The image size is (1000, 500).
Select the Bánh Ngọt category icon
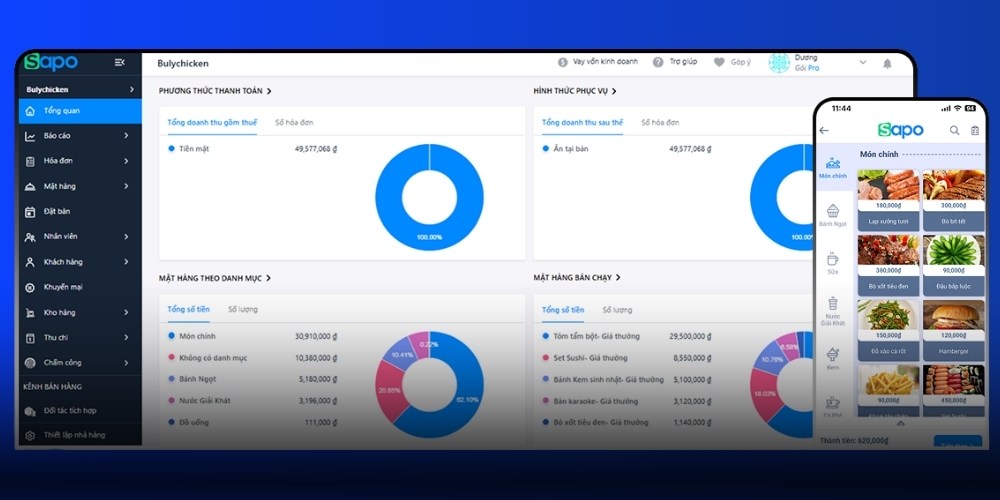pyautogui.click(x=832, y=215)
